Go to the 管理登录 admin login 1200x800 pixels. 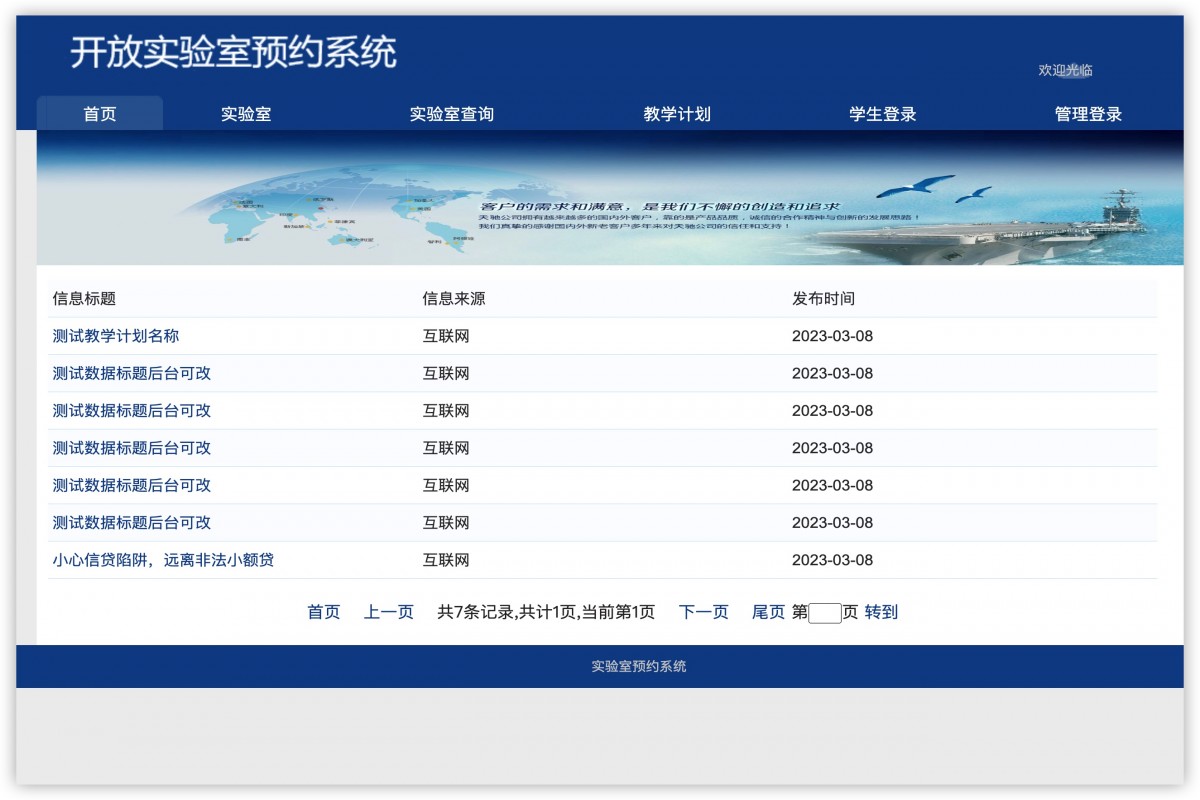tap(1086, 113)
